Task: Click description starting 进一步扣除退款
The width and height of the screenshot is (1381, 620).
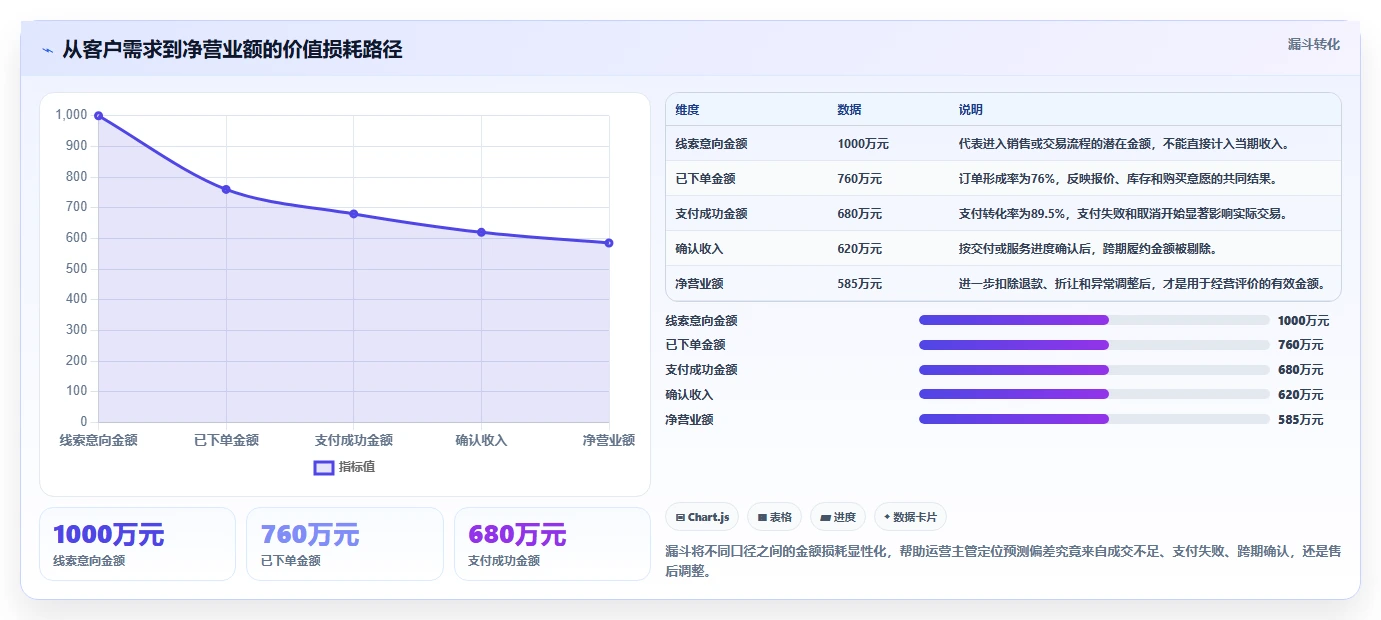Action: [x=1142, y=284]
